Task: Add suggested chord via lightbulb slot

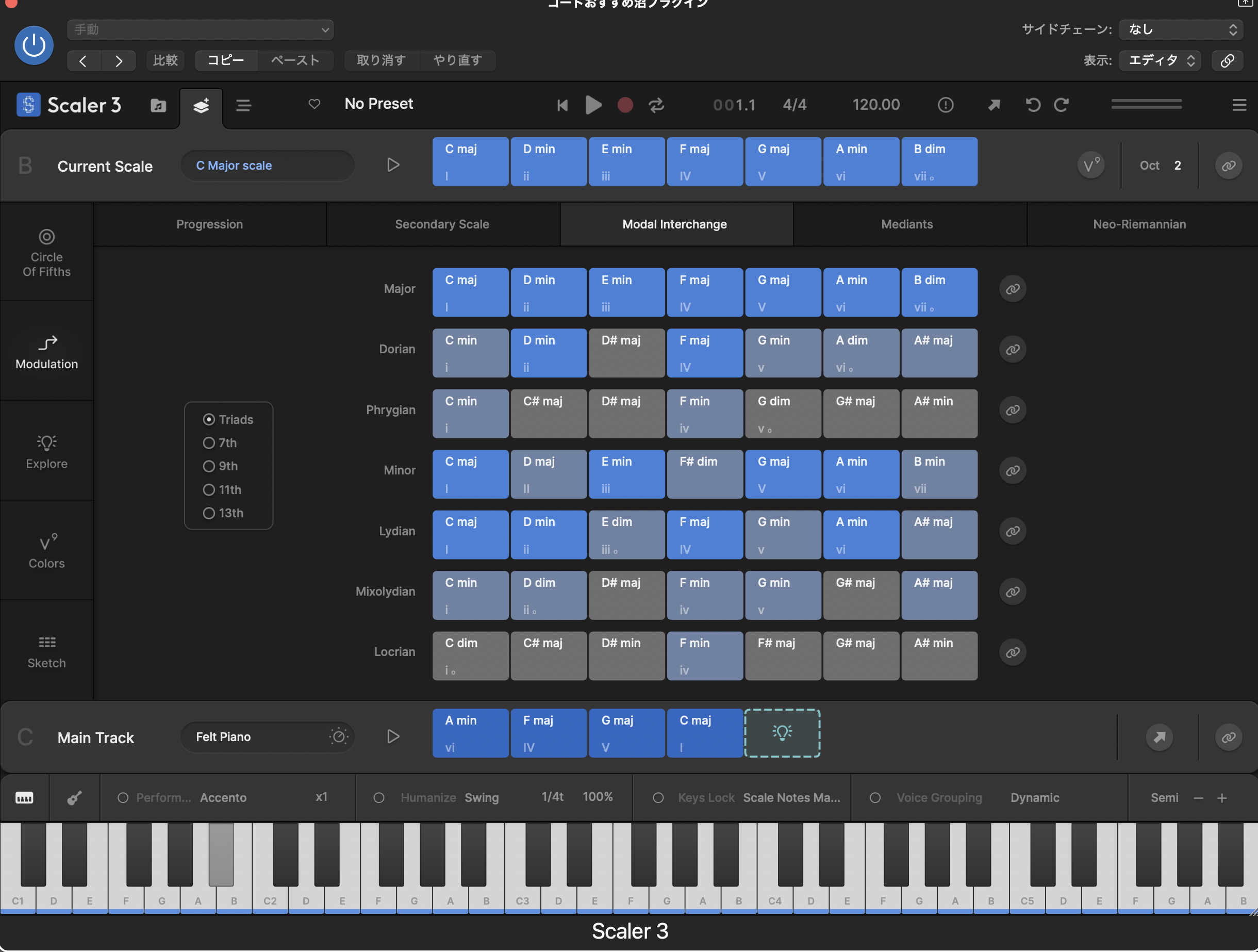Action: point(782,733)
